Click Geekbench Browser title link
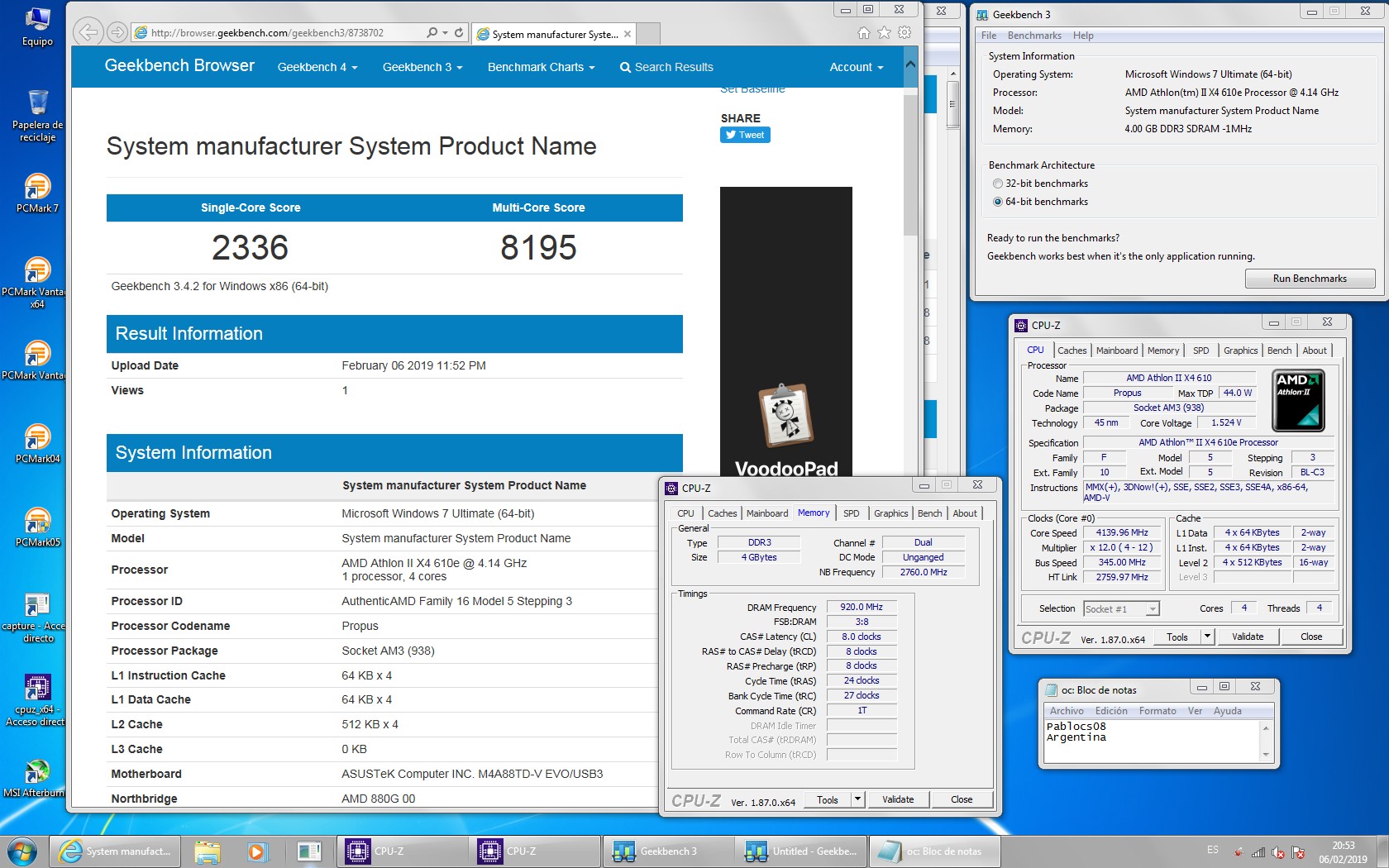The width and height of the screenshot is (1389, 868). [179, 65]
